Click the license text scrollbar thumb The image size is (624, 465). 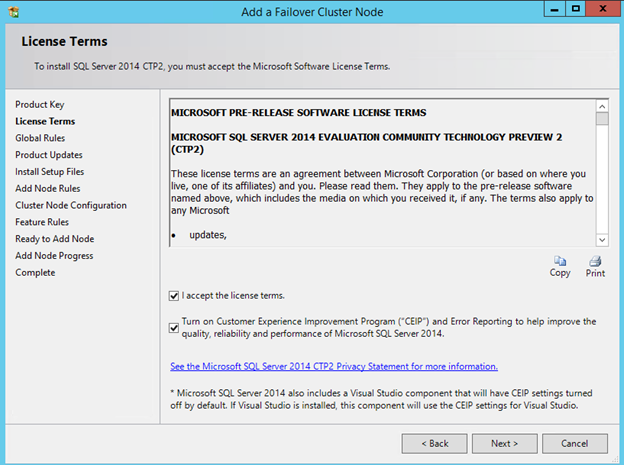pos(601,118)
